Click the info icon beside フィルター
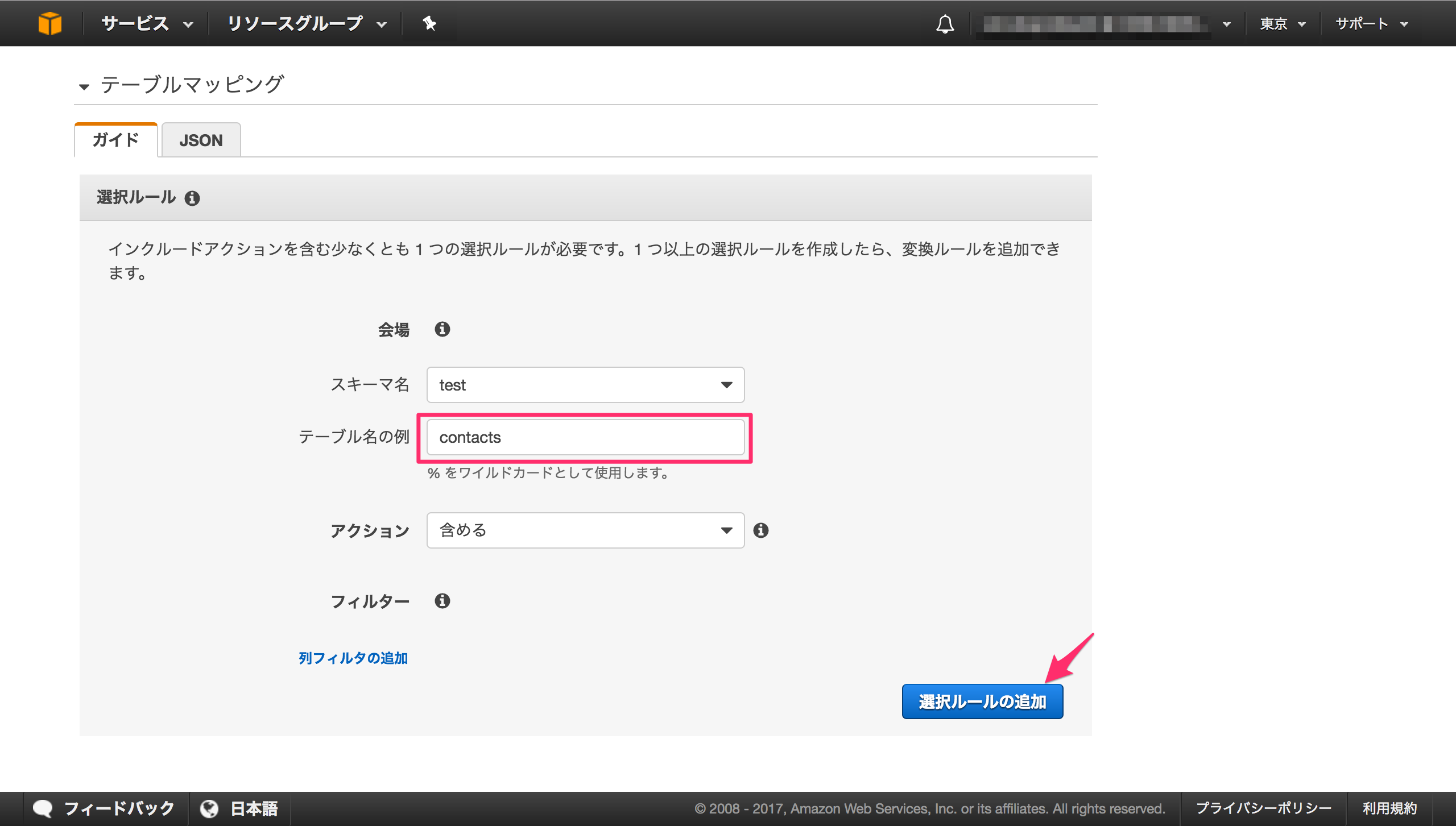The width and height of the screenshot is (1456, 826). pyautogui.click(x=443, y=601)
